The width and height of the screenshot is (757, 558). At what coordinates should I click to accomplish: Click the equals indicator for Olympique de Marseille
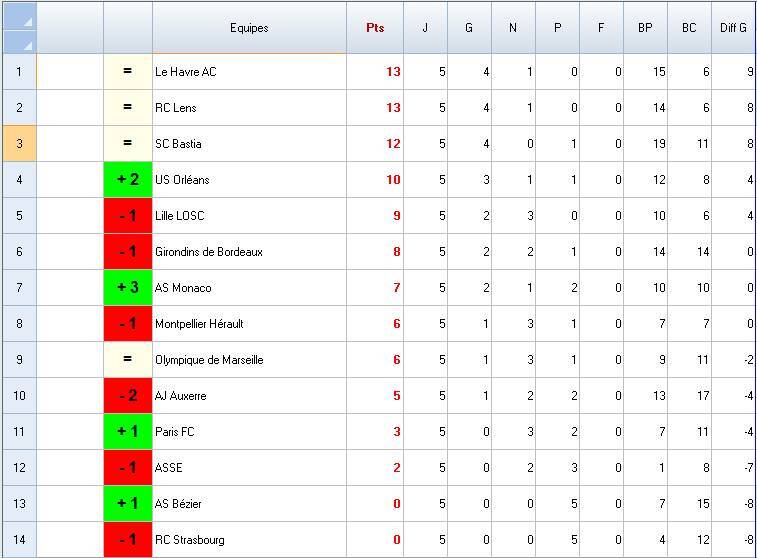(127, 360)
